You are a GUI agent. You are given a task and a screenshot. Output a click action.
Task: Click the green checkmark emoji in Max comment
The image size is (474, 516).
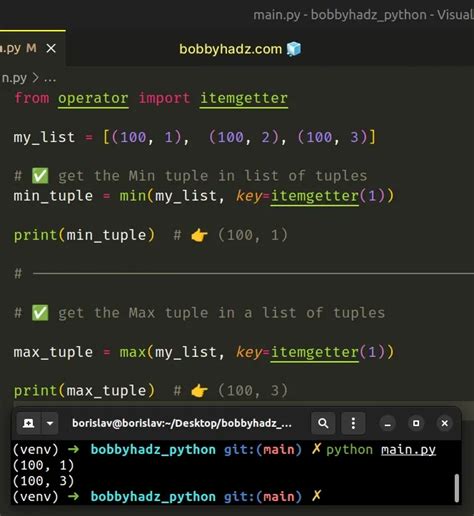(x=40, y=313)
